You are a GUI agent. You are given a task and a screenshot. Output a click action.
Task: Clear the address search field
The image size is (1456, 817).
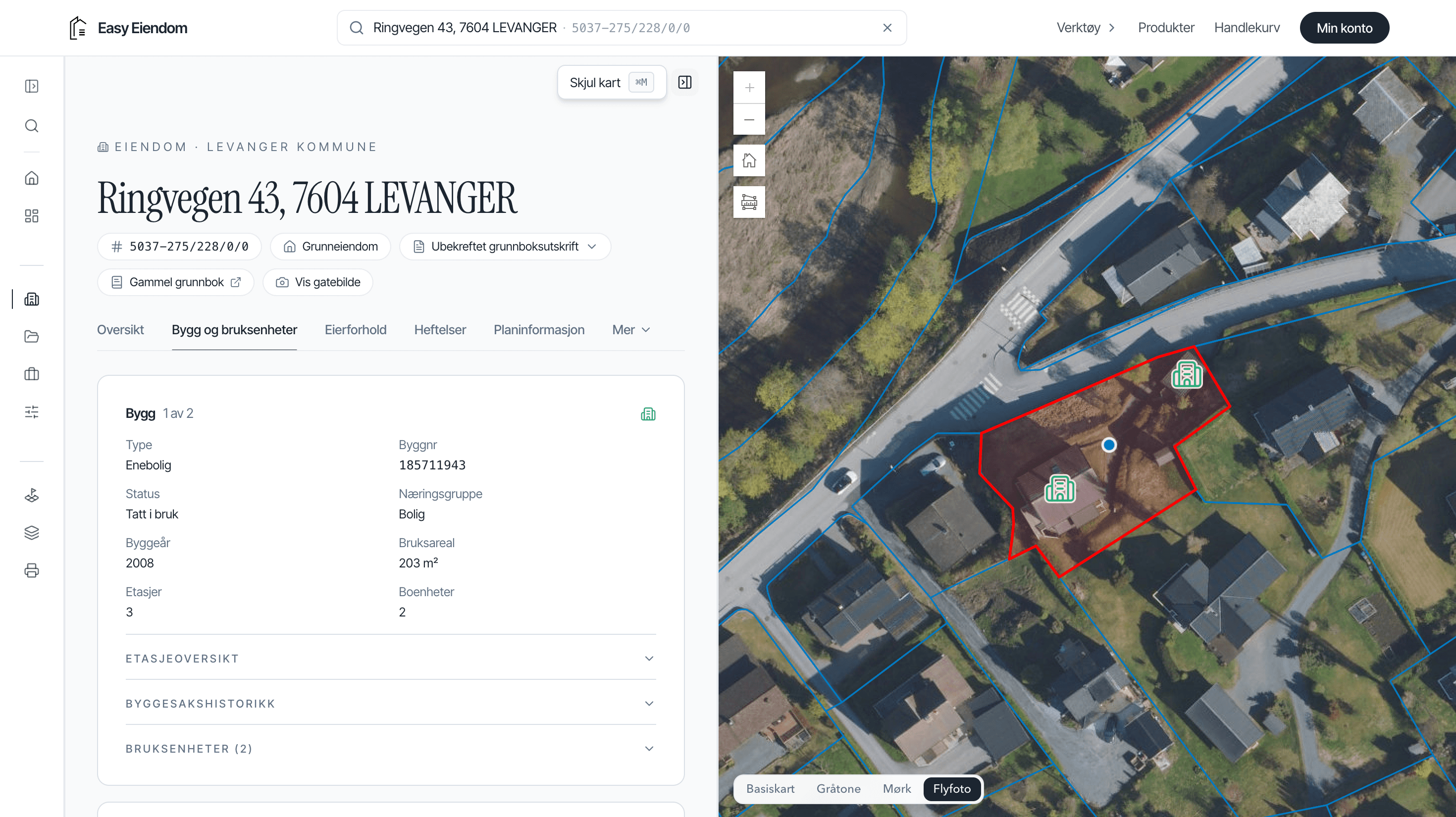tap(887, 28)
